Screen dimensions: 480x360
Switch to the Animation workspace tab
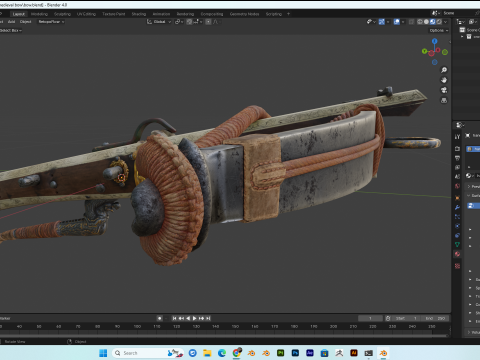pyautogui.click(x=161, y=14)
